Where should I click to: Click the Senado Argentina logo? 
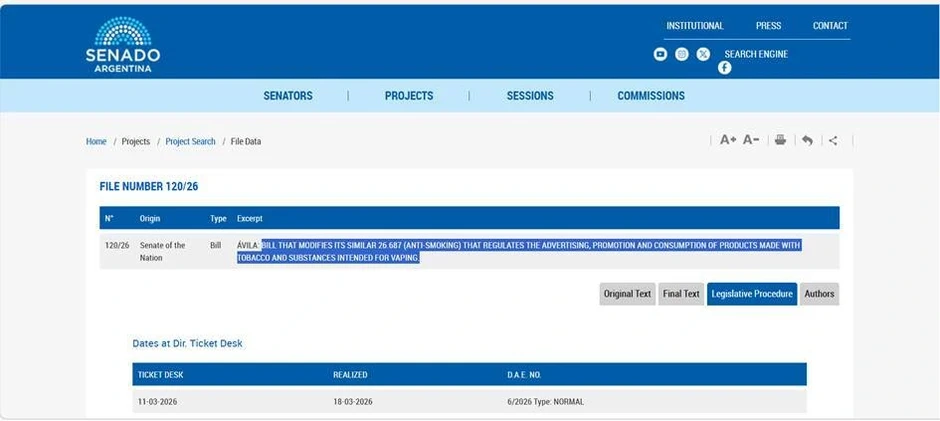(x=123, y=44)
